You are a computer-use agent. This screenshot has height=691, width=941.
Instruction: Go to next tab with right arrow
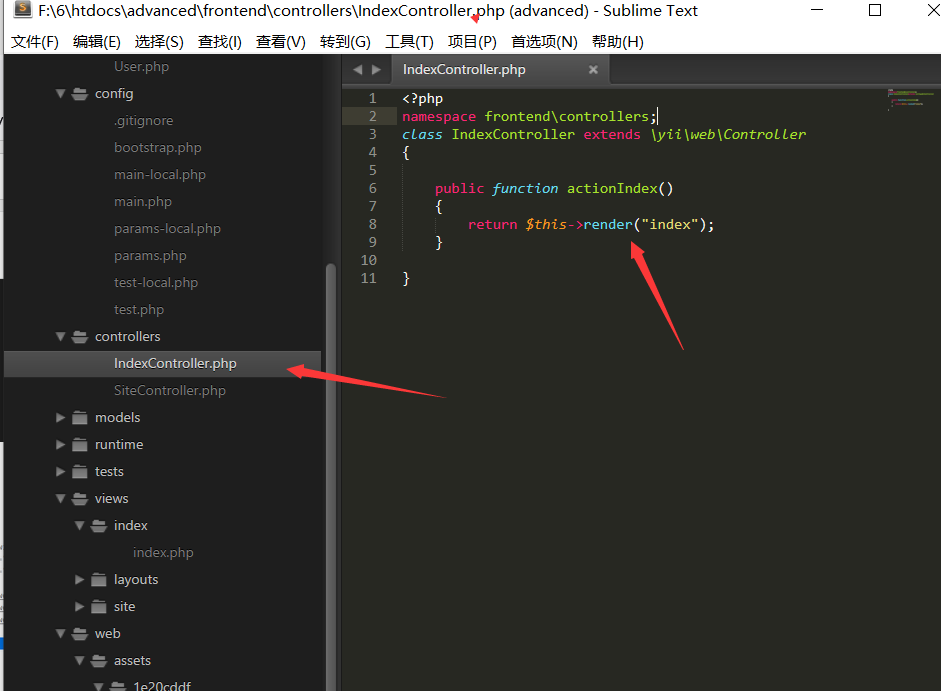376,70
